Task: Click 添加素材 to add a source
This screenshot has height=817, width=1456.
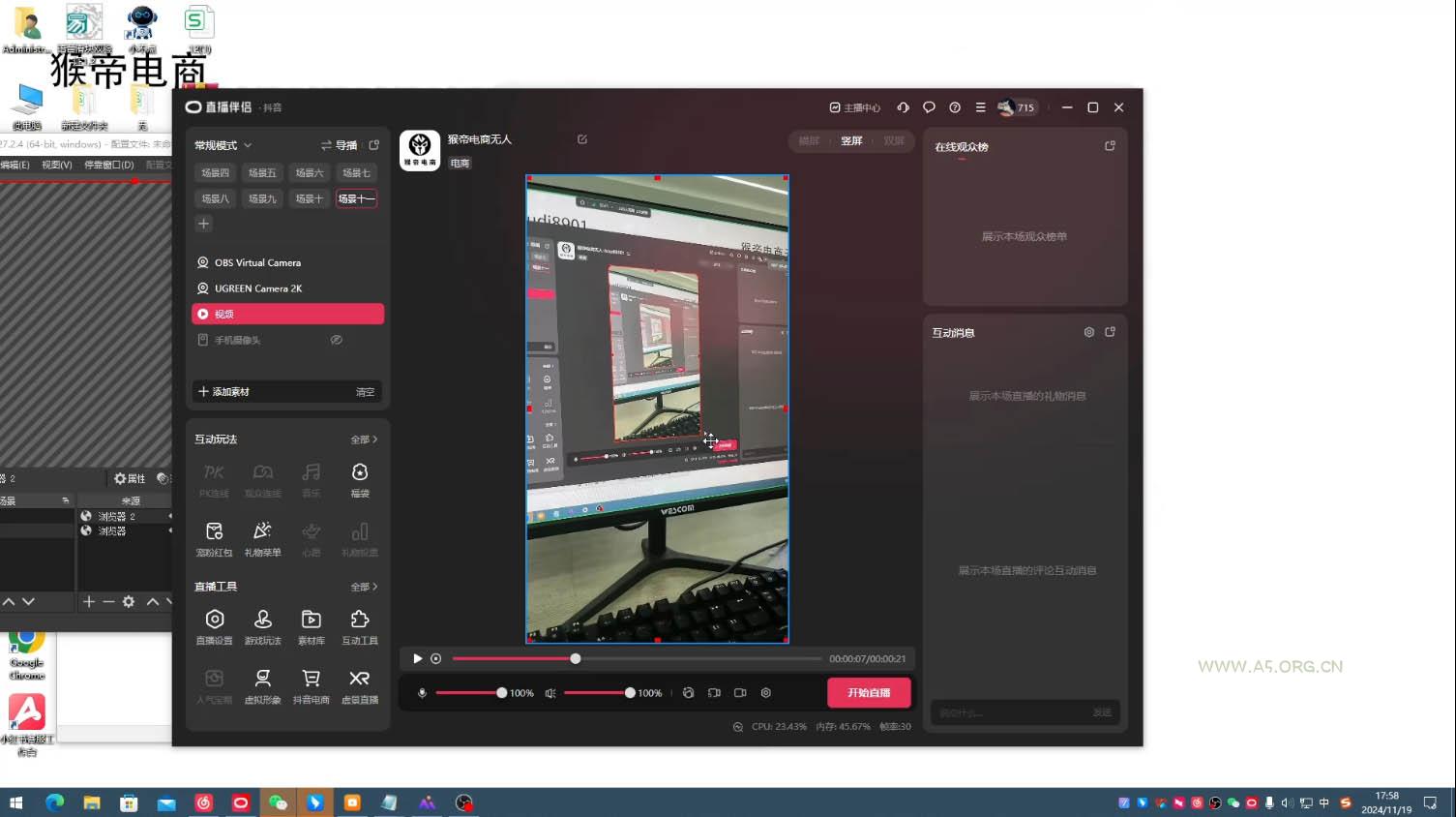Action: click(x=224, y=392)
